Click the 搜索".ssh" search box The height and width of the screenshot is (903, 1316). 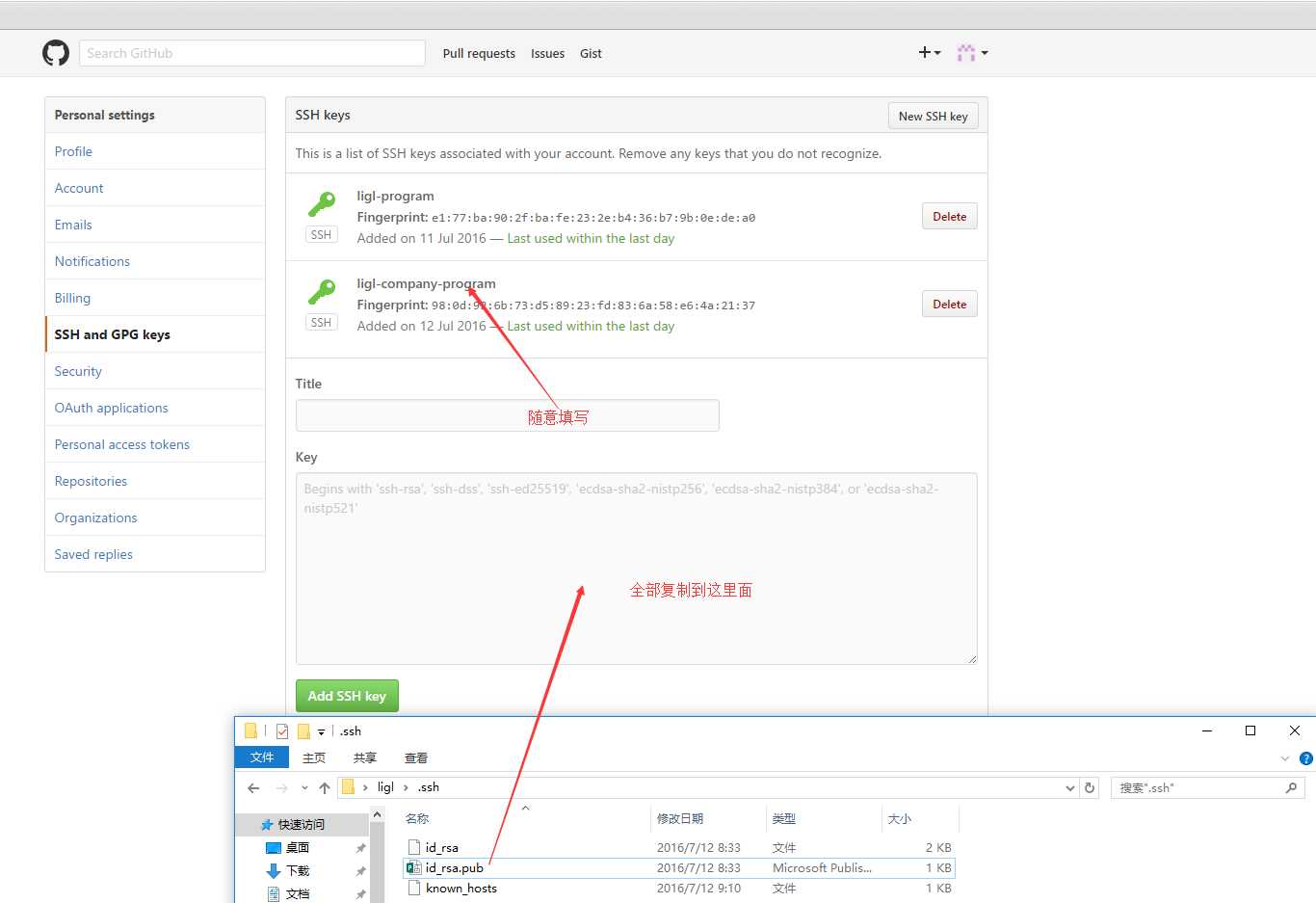[1207, 788]
